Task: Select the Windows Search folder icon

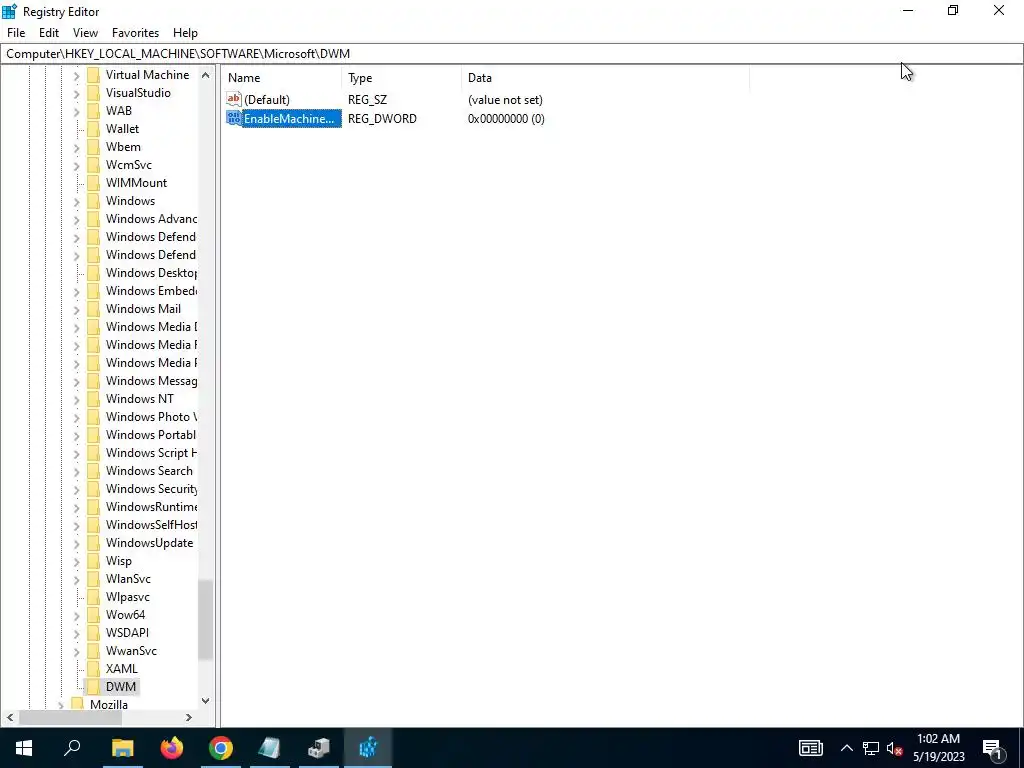Action: [93, 471]
